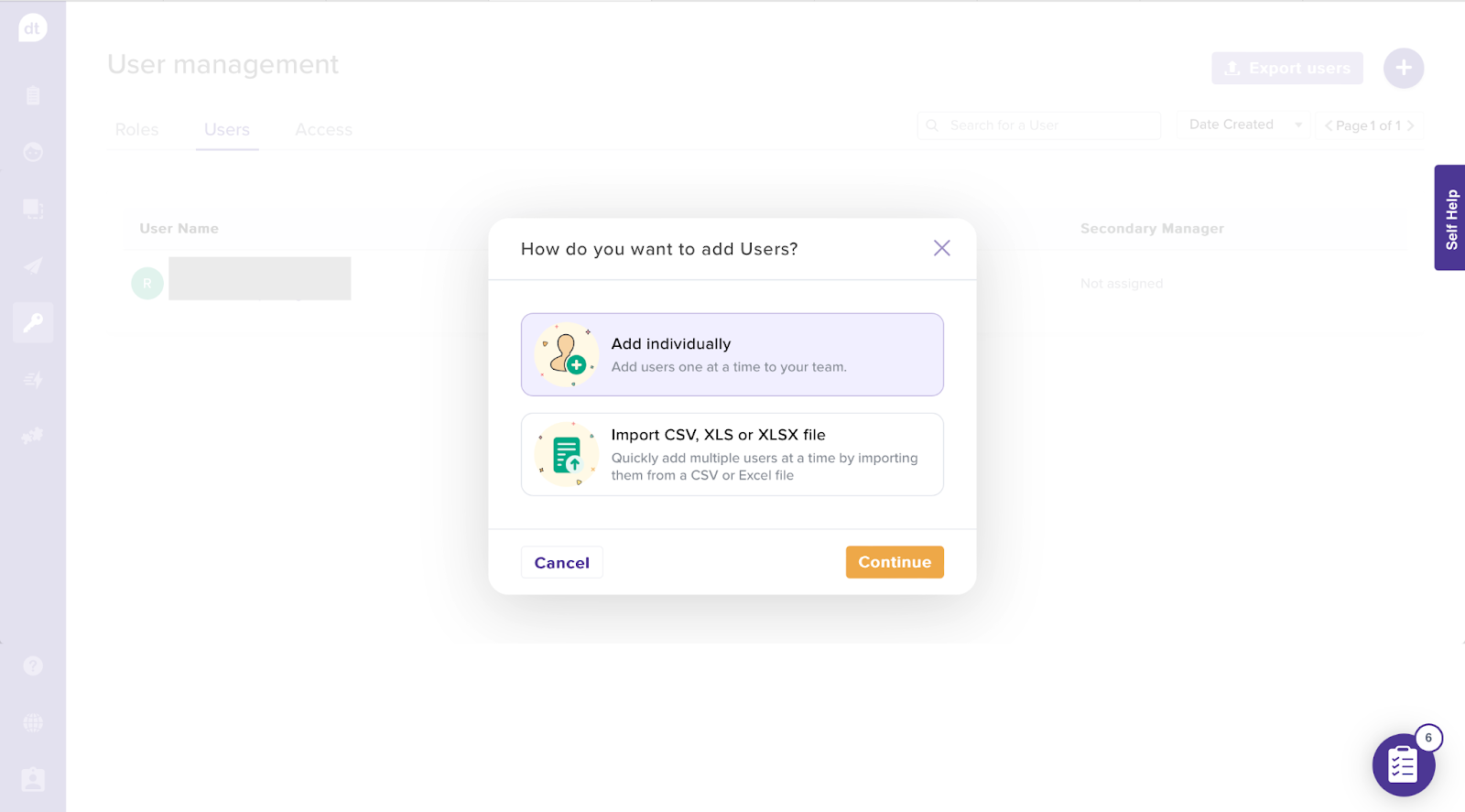Switch to the Roles tab
The image size is (1465, 812).
click(136, 130)
